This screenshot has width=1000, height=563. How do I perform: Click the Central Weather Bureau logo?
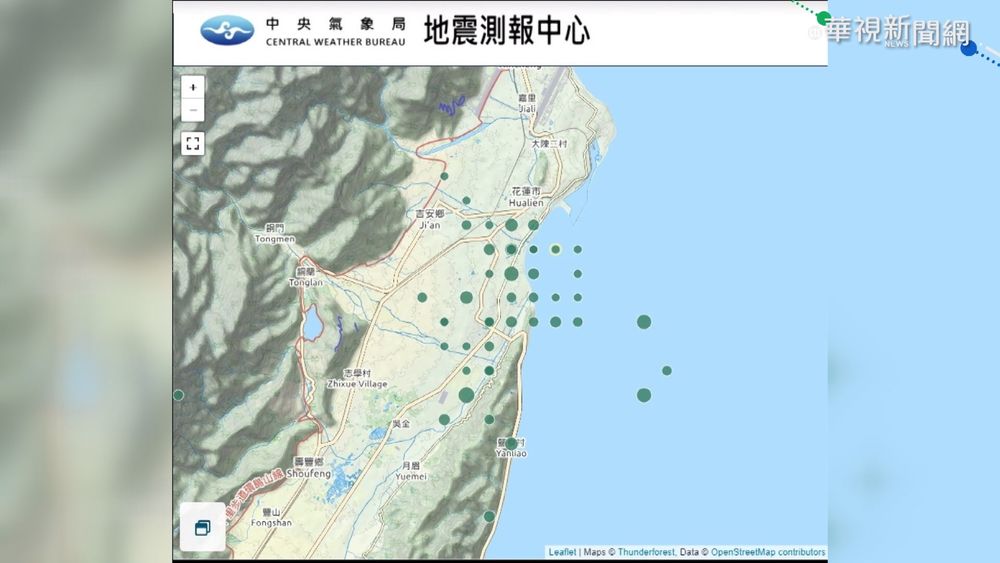(226, 31)
